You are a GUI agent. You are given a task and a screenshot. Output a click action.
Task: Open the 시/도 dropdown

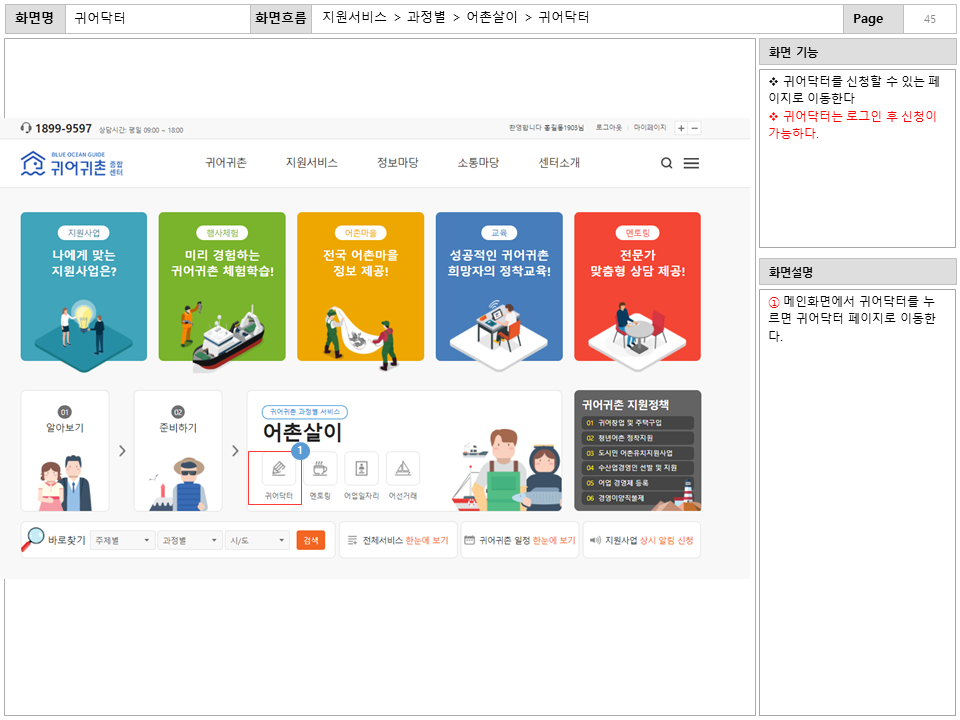(257, 540)
